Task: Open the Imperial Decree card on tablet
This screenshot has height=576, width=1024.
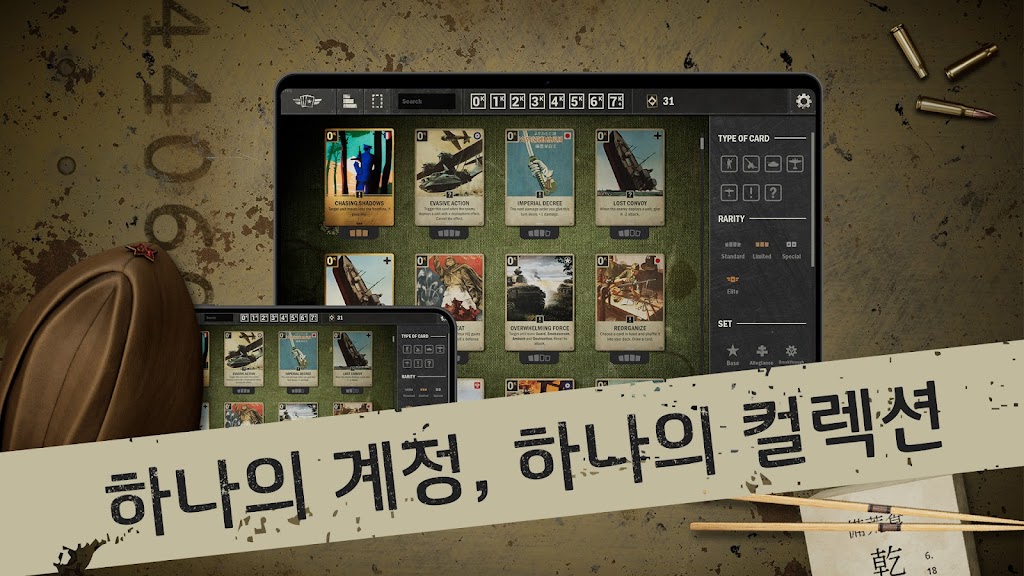Action: pos(539,178)
